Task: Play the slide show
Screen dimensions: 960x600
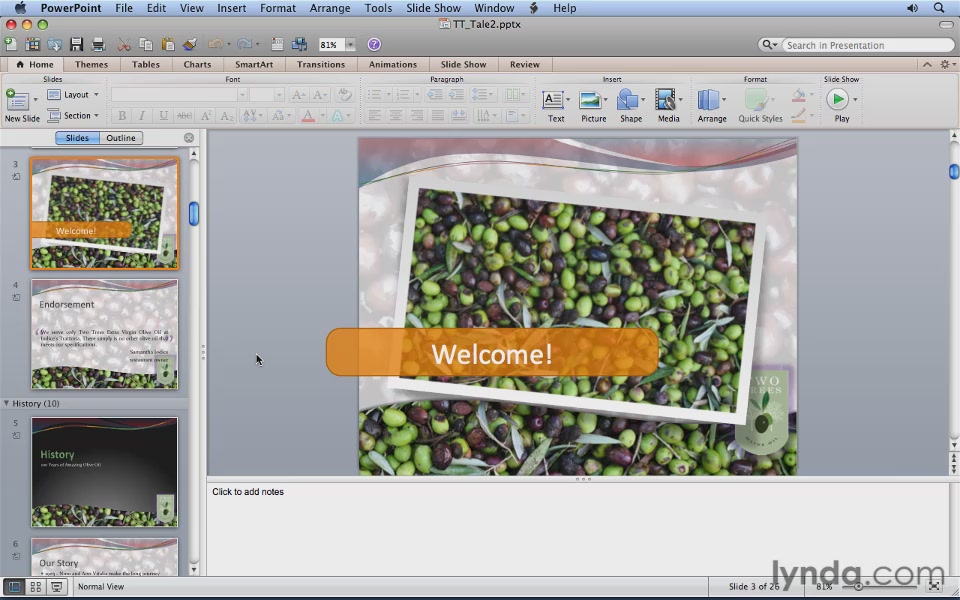Action: pos(838,100)
